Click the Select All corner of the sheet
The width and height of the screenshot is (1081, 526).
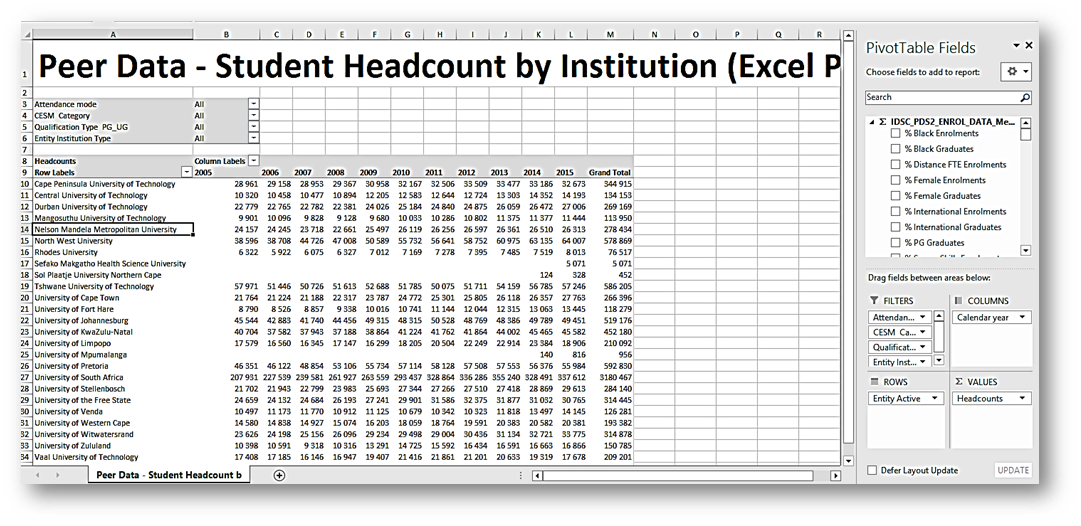[27, 34]
